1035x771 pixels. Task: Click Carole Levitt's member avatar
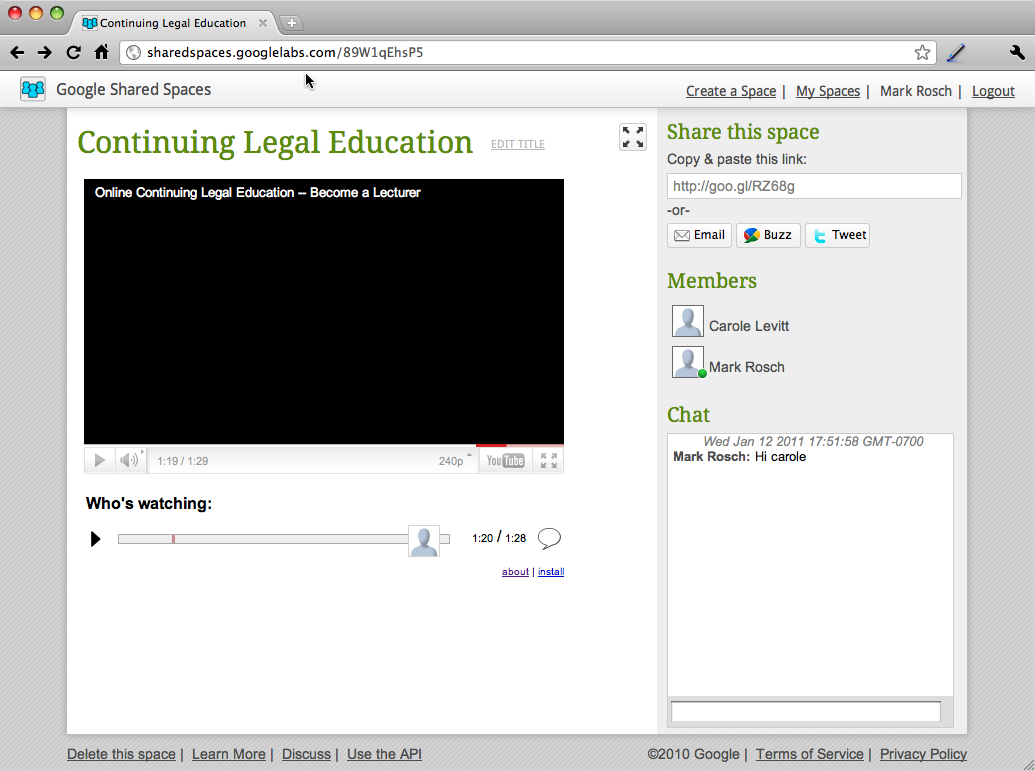[x=688, y=321]
